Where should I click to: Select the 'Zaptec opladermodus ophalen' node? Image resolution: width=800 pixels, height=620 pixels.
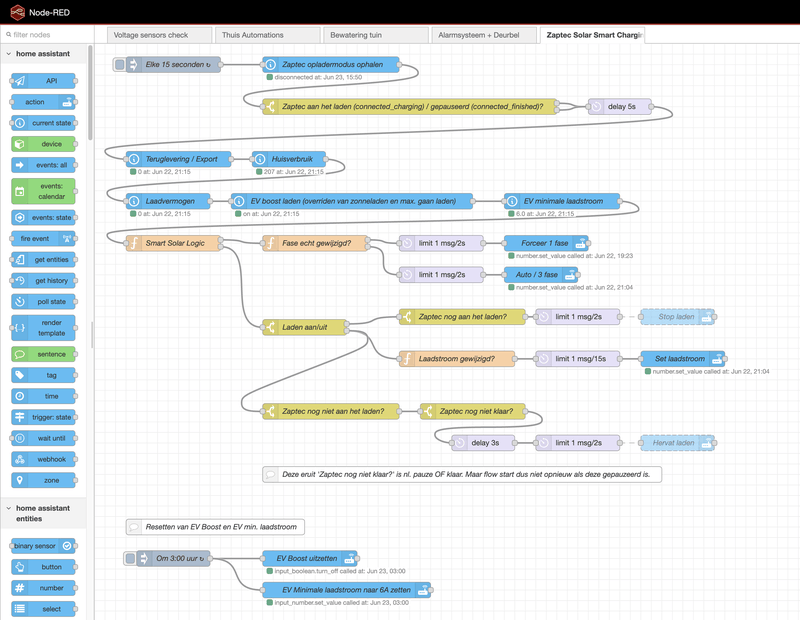[x=331, y=65]
